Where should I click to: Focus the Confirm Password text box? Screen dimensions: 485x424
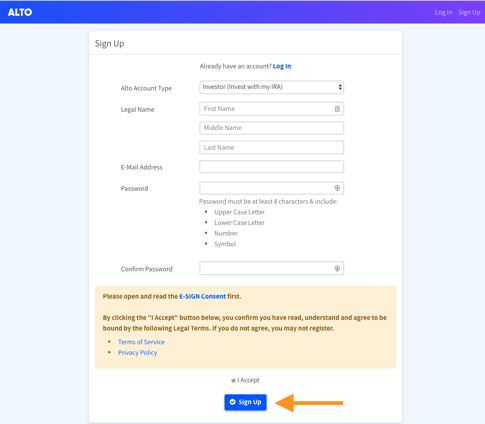[271, 268]
